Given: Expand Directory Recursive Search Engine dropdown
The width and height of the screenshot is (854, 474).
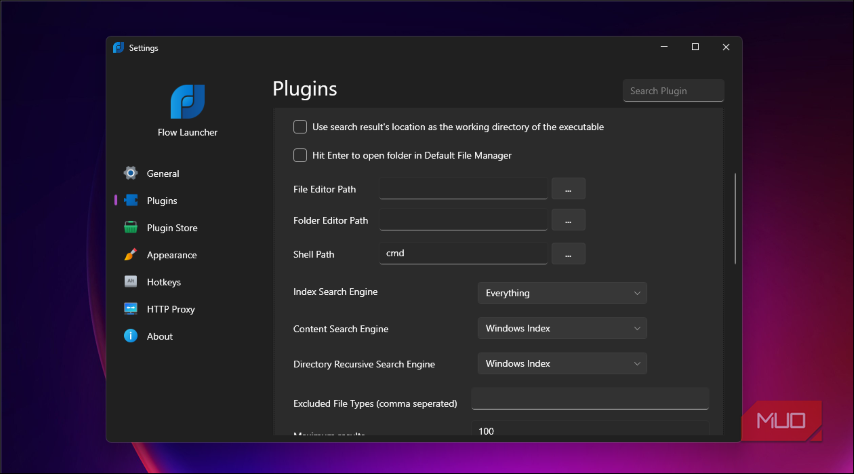Looking at the screenshot, I should tap(562, 363).
